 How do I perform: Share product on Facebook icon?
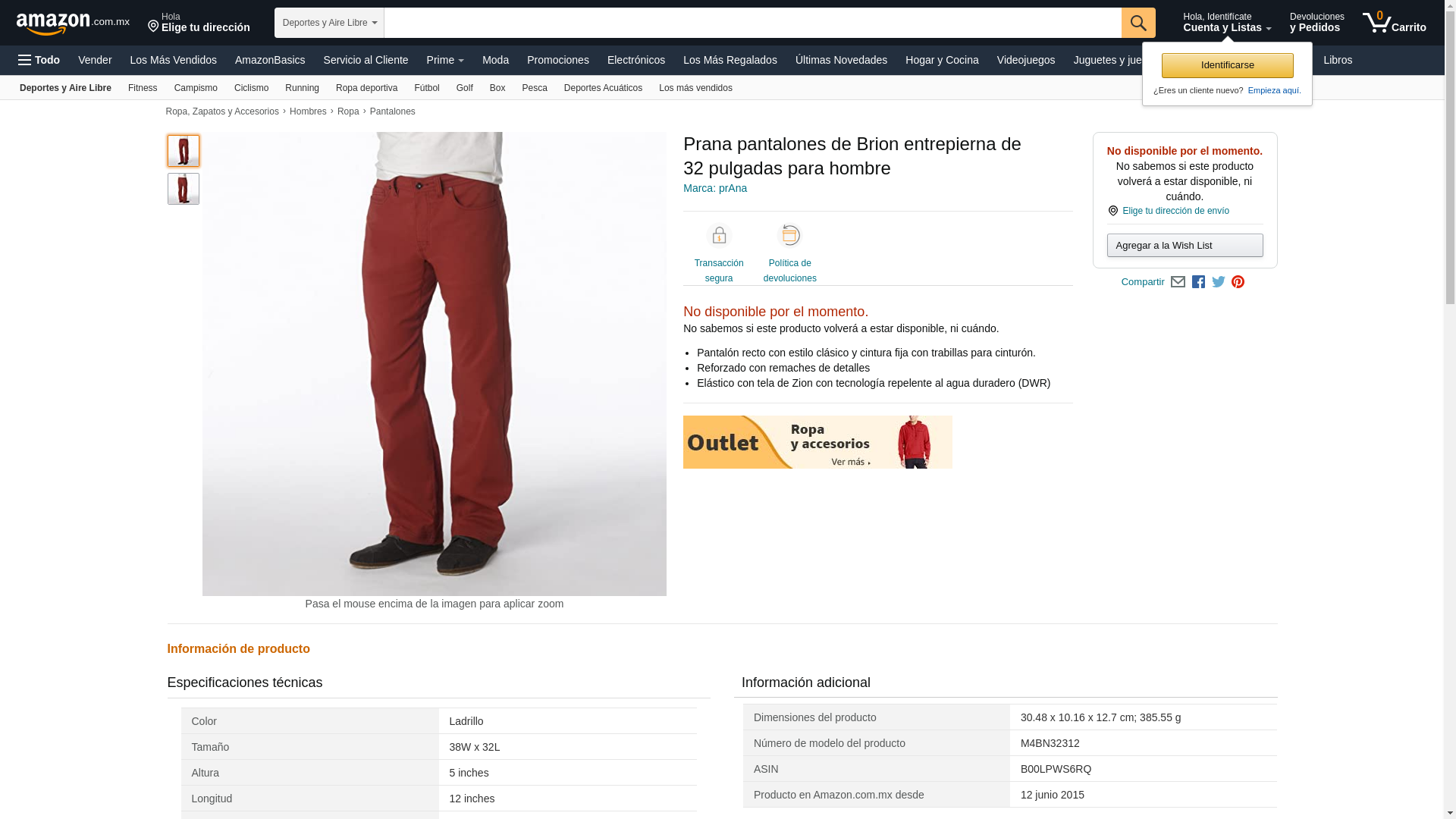pyautogui.click(x=1198, y=282)
